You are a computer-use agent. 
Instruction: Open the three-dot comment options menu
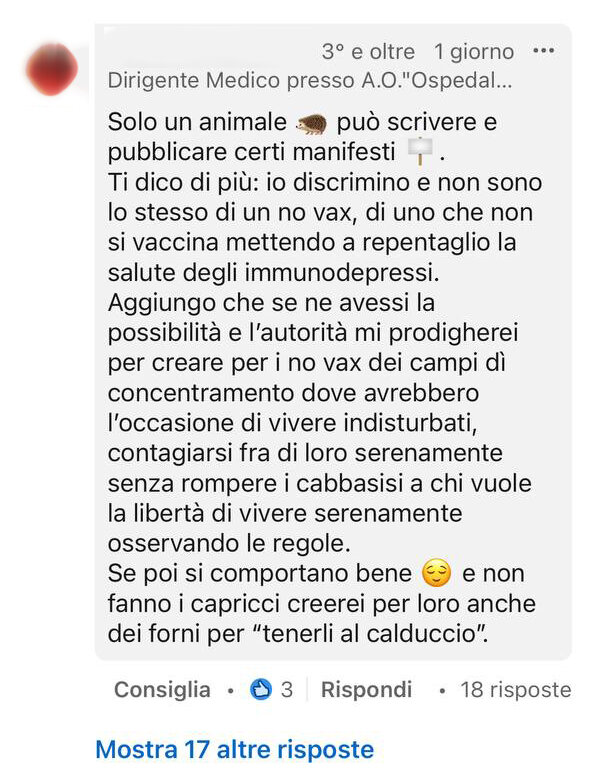543,51
